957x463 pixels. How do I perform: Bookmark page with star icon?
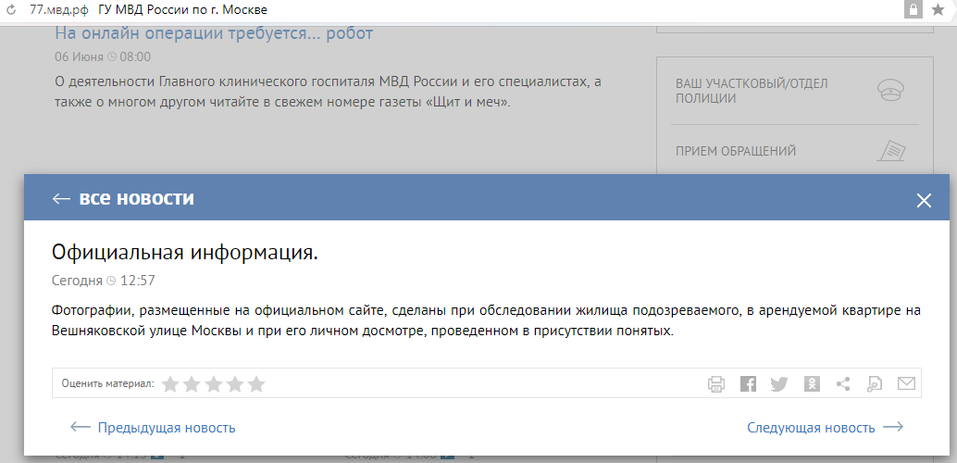pyautogui.click(x=938, y=10)
